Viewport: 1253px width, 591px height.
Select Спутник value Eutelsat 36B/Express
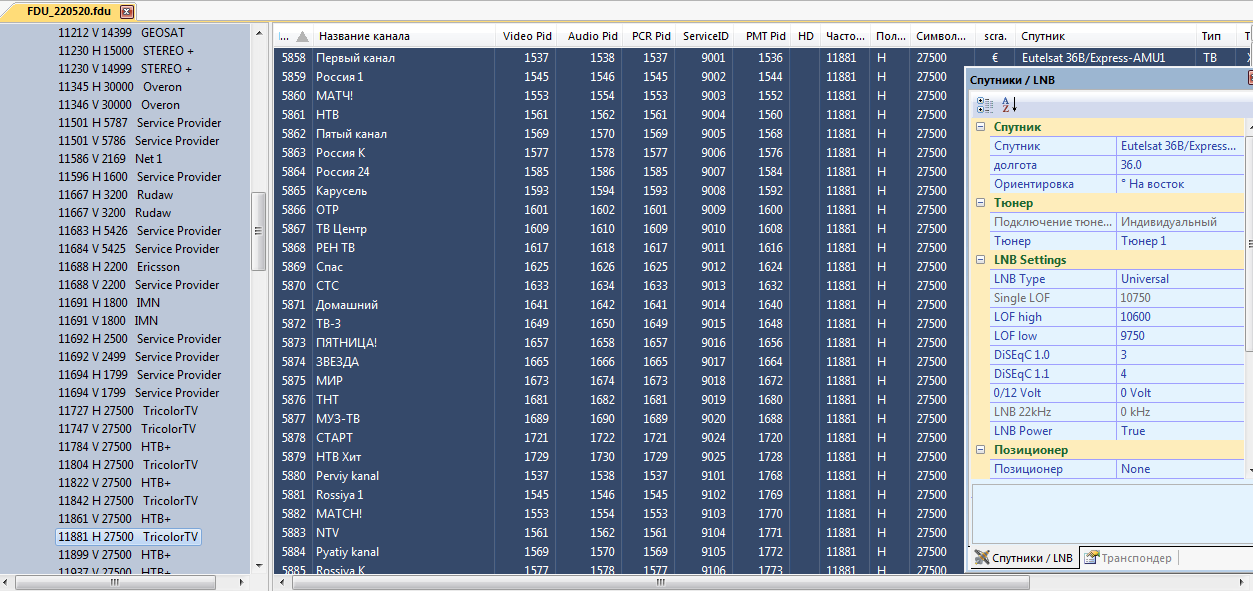(x=1180, y=146)
